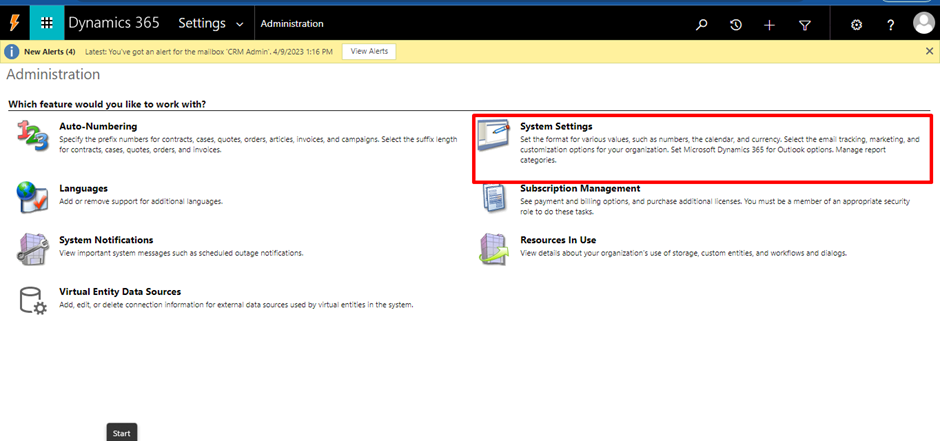Viewport: 940px width, 441px height.
Task: Open the search magnifier icon
Action: (x=701, y=25)
